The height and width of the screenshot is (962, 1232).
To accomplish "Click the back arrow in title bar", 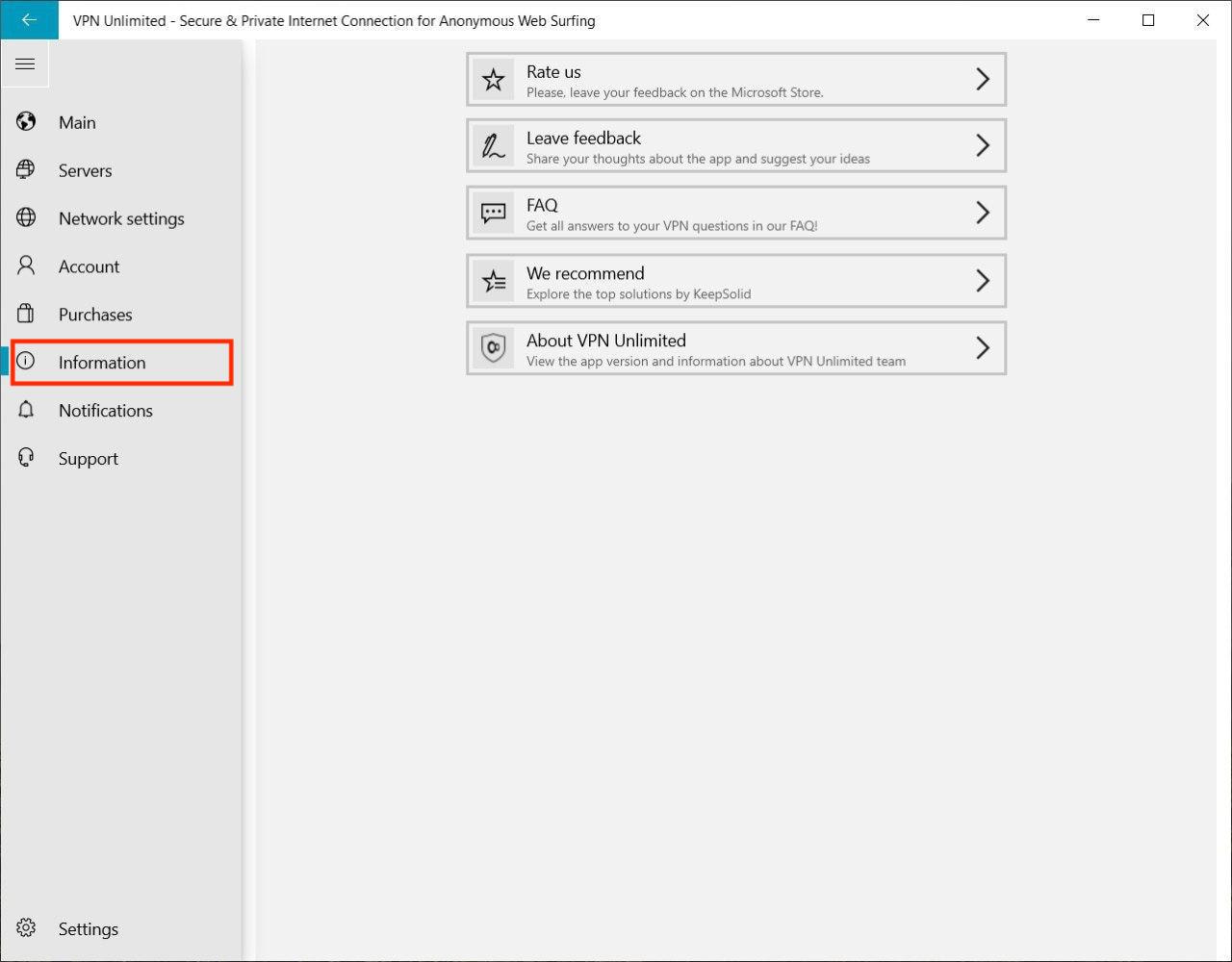I will (29, 19).
